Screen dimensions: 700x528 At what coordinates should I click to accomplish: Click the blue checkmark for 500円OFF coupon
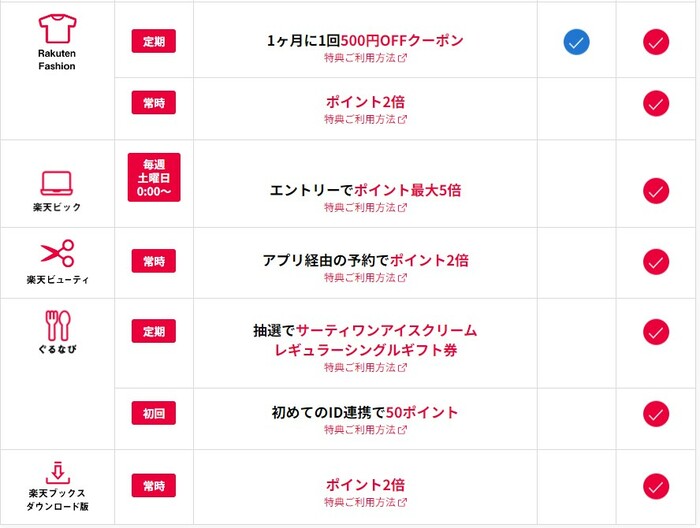pyautogui.click(x=577, y=42)
